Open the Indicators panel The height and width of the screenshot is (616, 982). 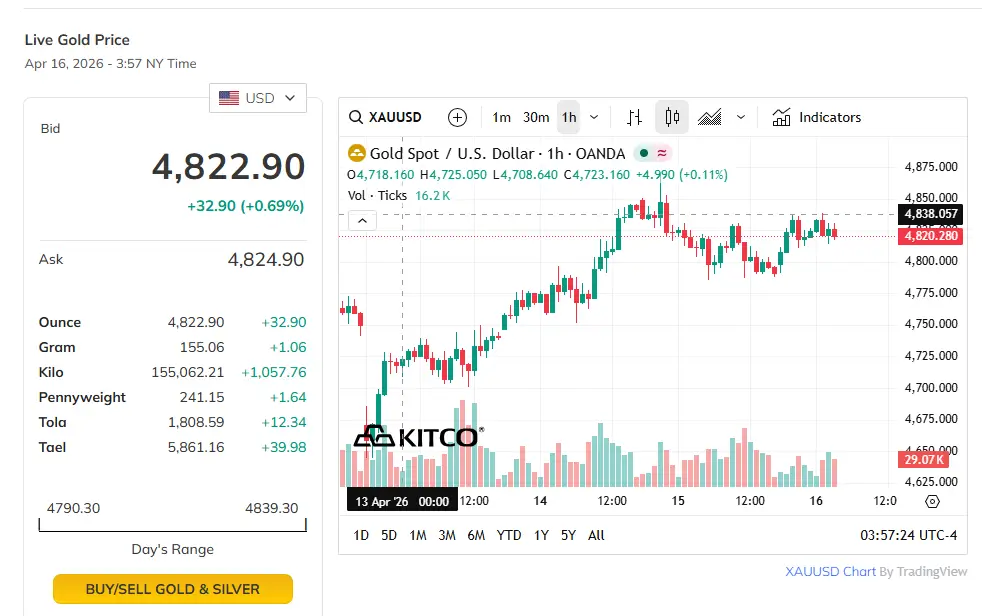point(816,118)
